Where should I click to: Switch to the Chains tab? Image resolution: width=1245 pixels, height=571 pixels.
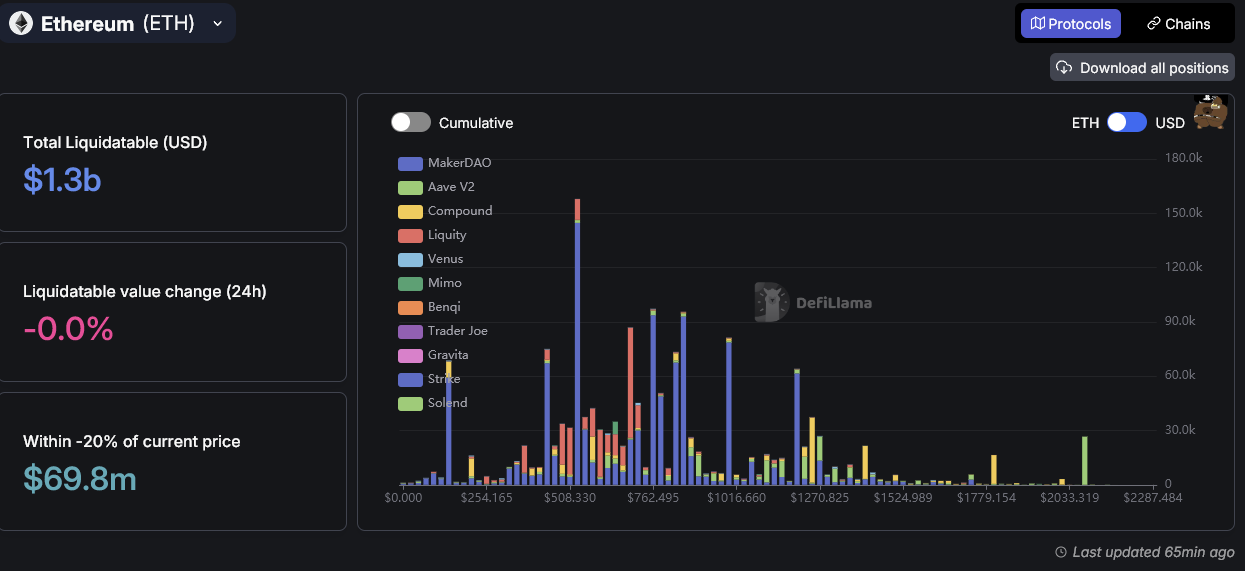1178,24
